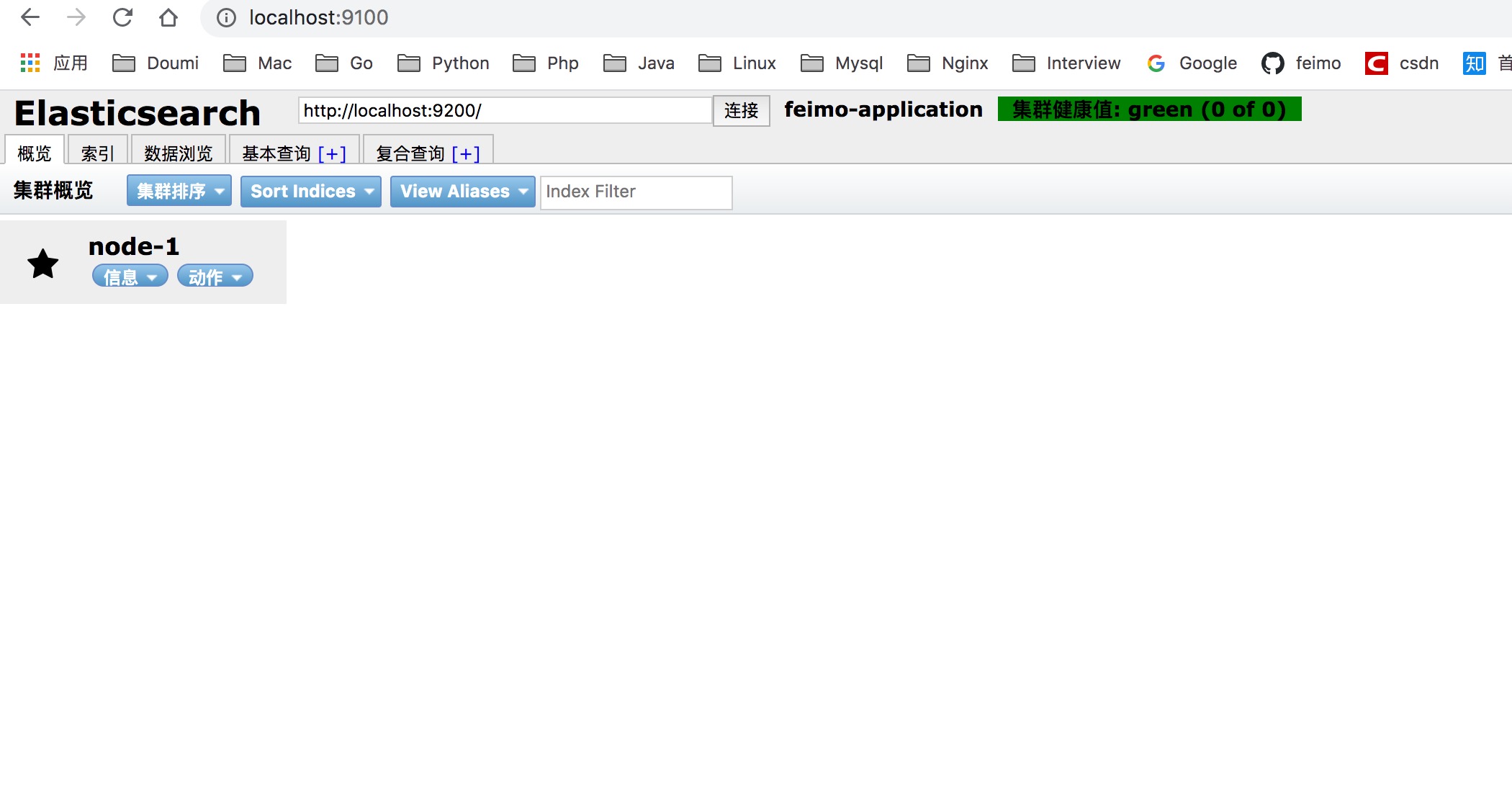Screen dimensions: 1512x811
Task: Switch to the 数据浏览 tab
Action: pyautogui.click(x=178, y=153)
